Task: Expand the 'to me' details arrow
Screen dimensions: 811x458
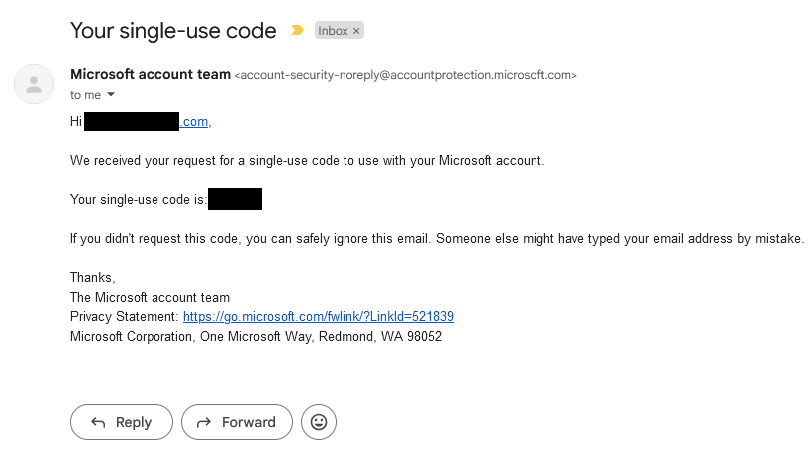Action: (x=111, y=95)
